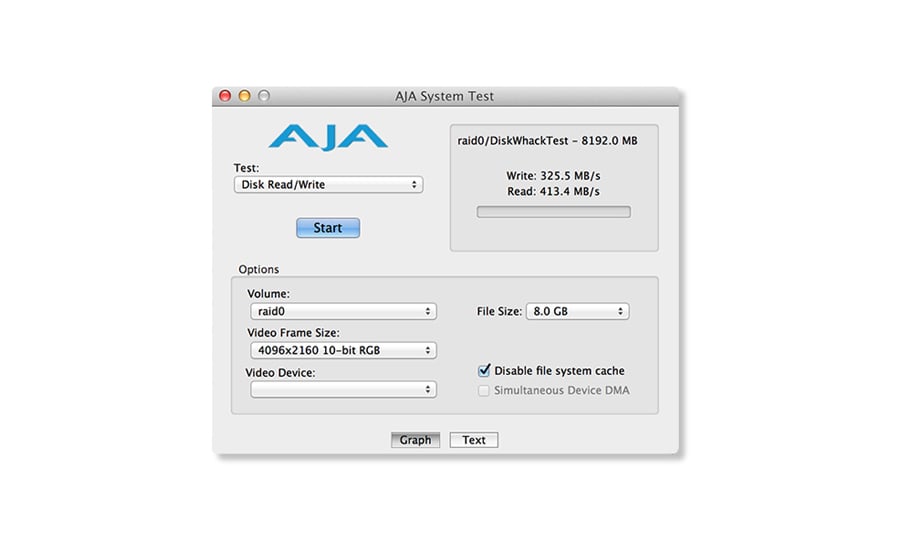Open the Volume dropdown set to raid0
The image size is (900, 550).
(x=343, y=311)
